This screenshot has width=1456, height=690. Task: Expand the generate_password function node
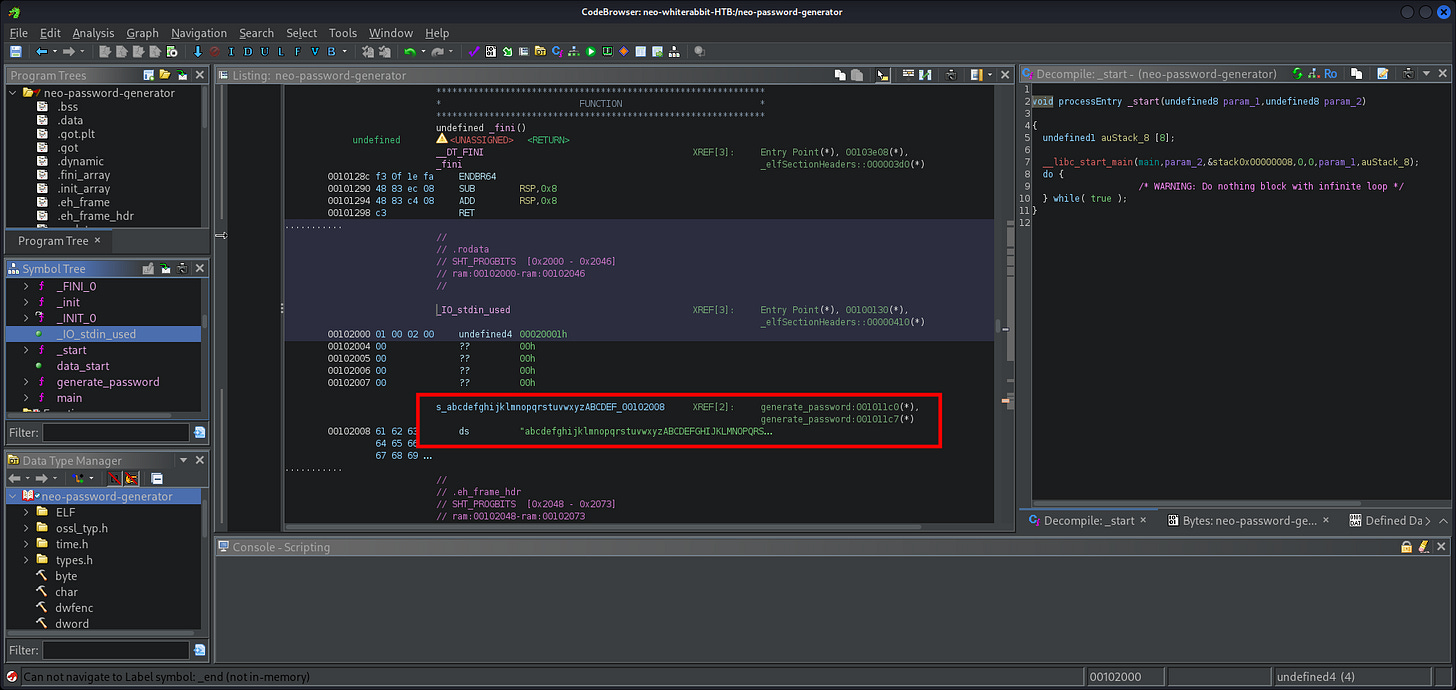26,382
